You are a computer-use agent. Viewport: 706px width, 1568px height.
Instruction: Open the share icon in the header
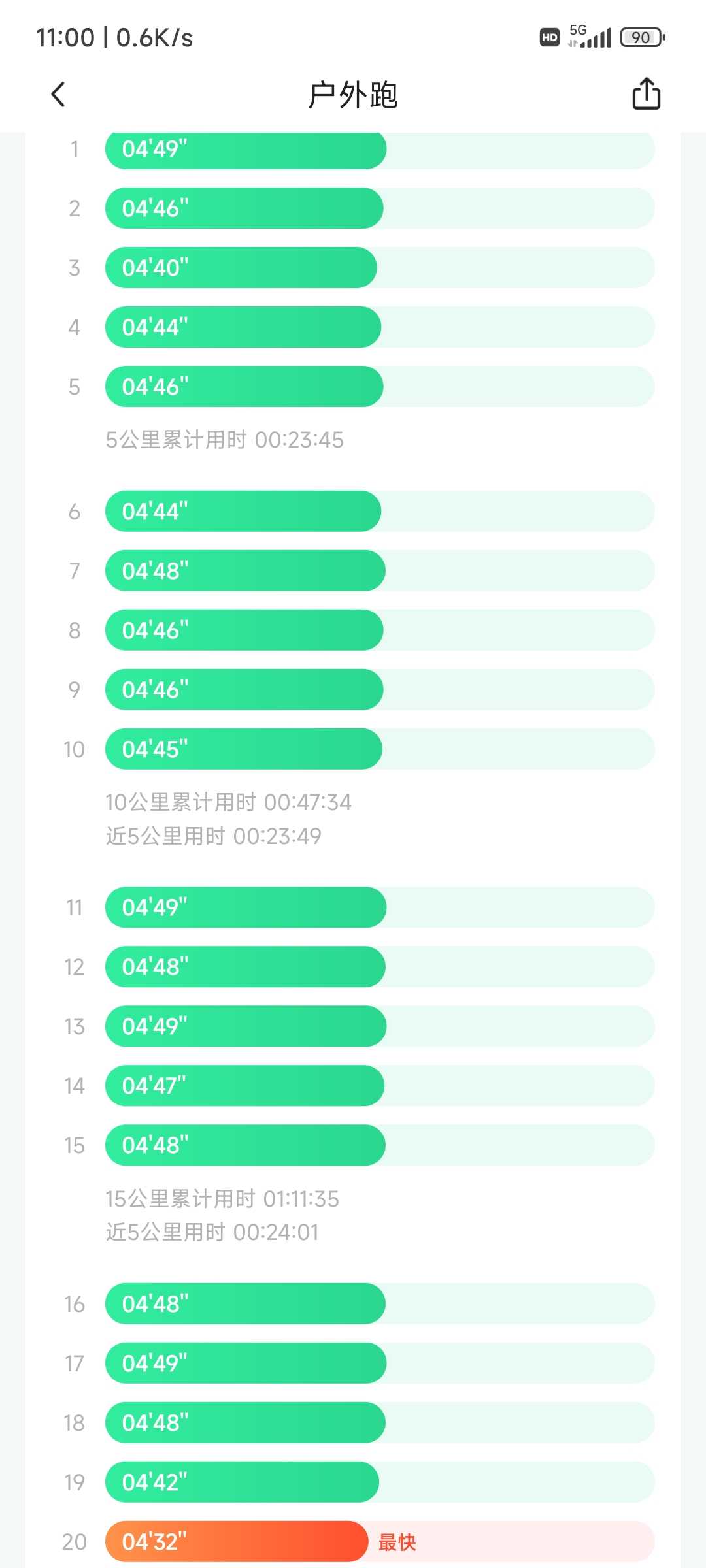pyautogui.click(x=646, y=93)
